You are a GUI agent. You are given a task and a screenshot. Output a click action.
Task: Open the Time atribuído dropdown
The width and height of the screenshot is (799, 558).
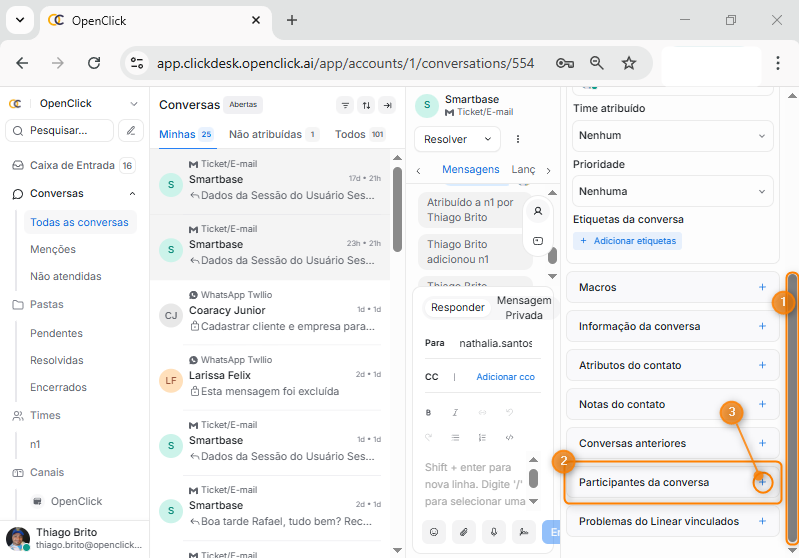point(672,135)
